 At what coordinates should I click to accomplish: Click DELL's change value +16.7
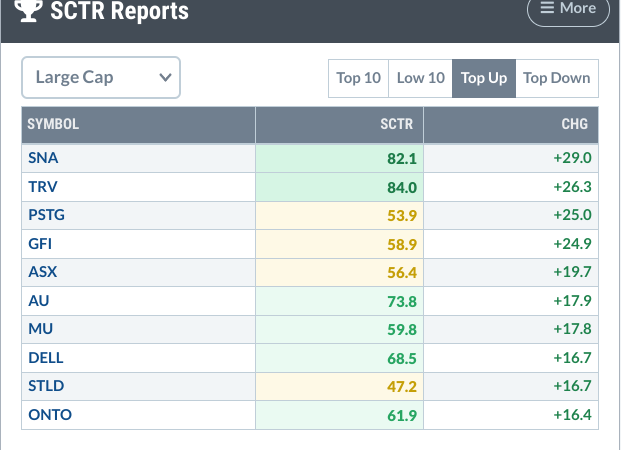coord(572,358)
